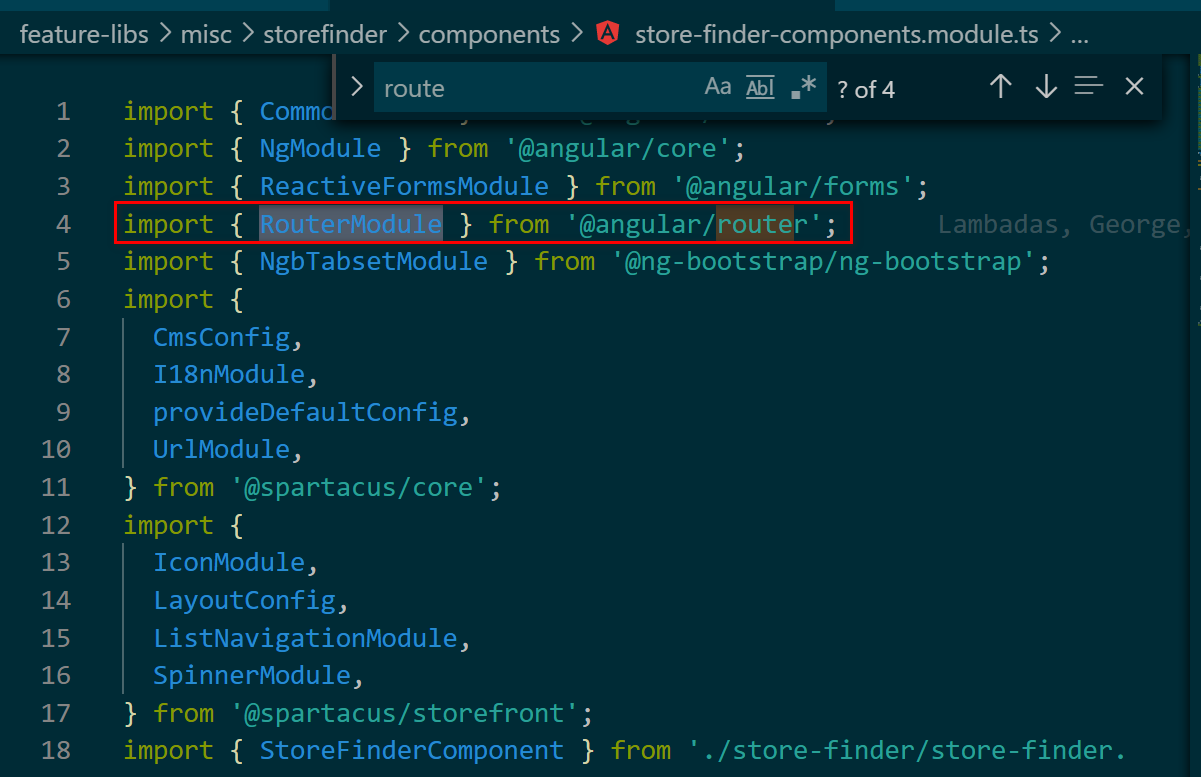Click 'UrlModule' on line 10
Viewport: 1201px width, 777px height.
(x=221, y=450)
